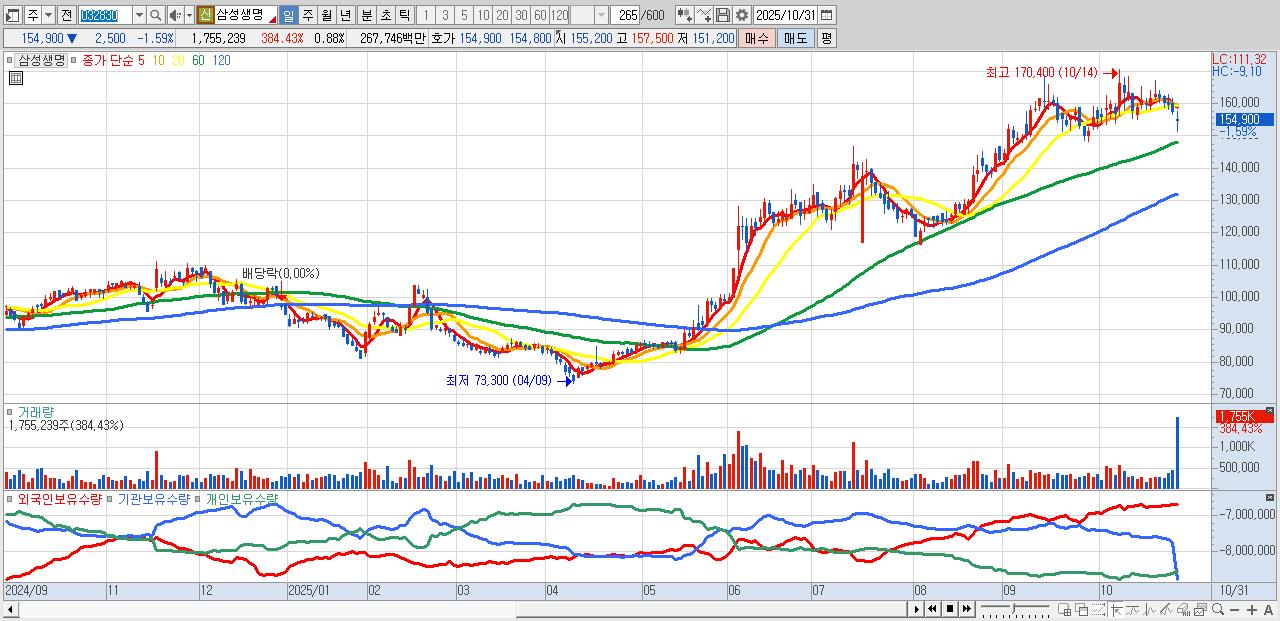Click the add indicator line icon

tap(704, 15)
